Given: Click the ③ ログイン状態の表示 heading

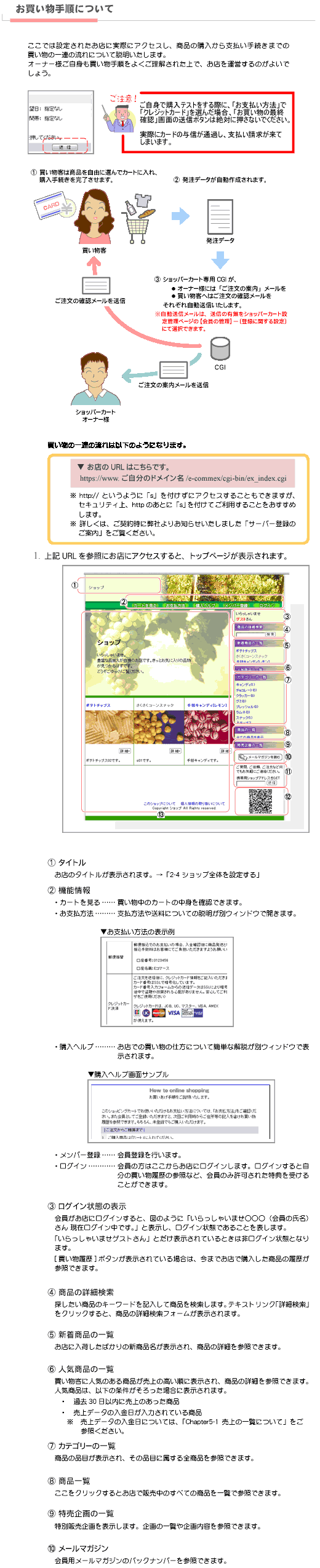Looking at the screenshot, I should pos(87,1206).
